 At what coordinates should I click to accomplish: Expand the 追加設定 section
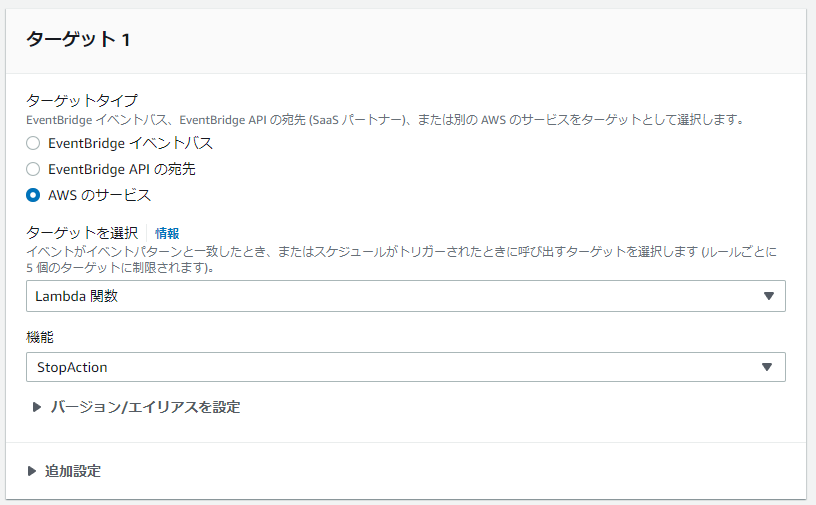pyautogui.click(x=65, y=471)
